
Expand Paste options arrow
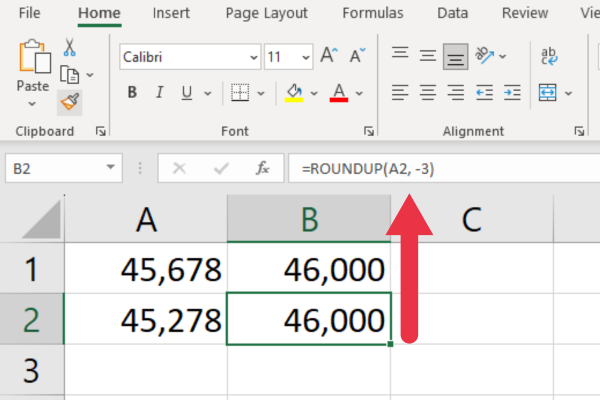[x=32, y=104]
